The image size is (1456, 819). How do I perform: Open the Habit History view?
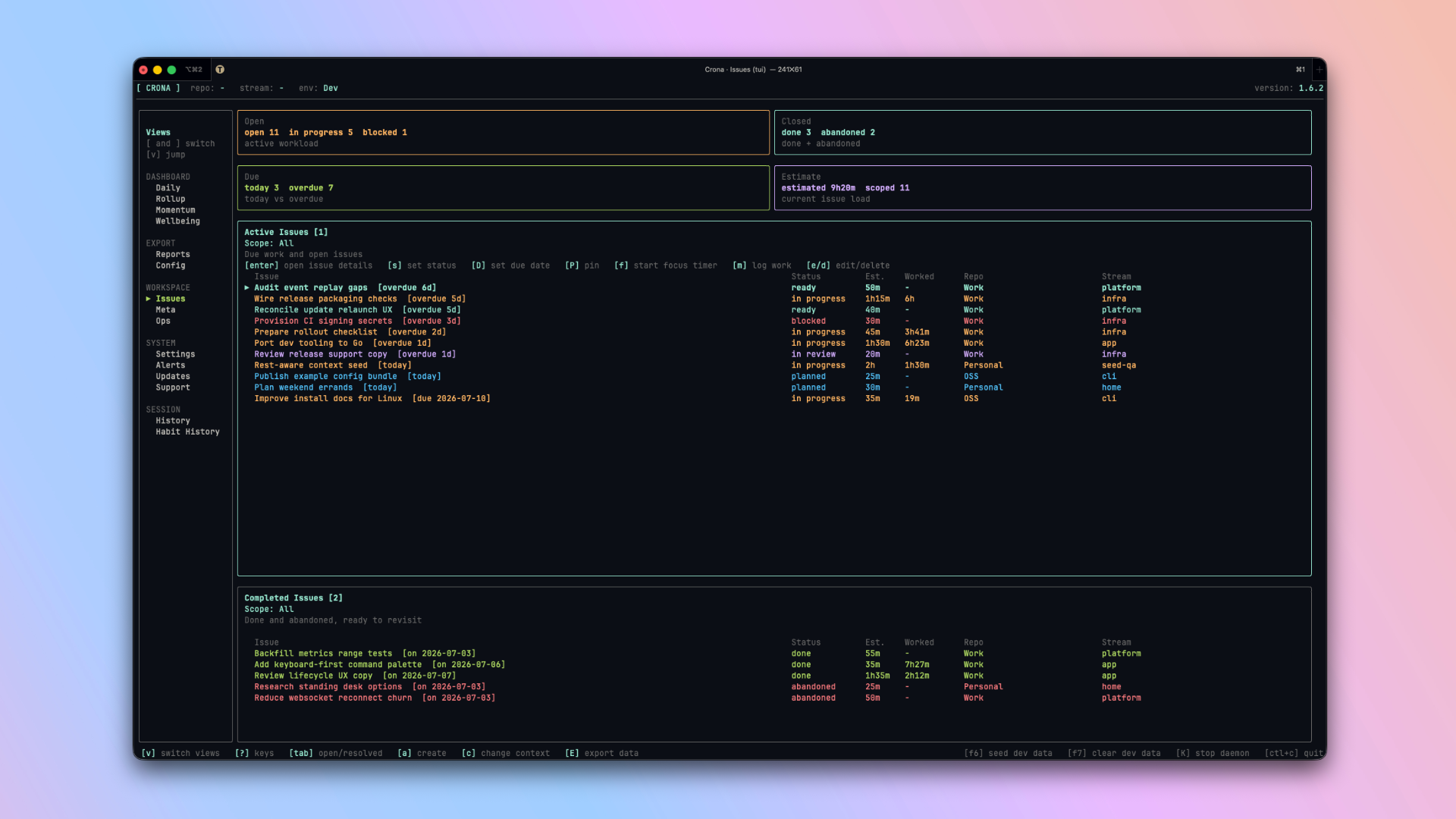pyautogui.click(x=187, y=432)
